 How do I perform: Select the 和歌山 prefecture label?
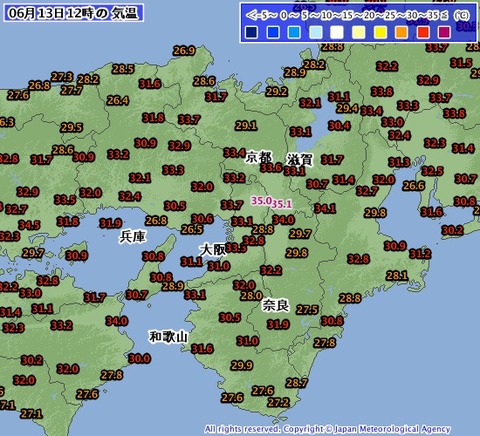(169, 337)
